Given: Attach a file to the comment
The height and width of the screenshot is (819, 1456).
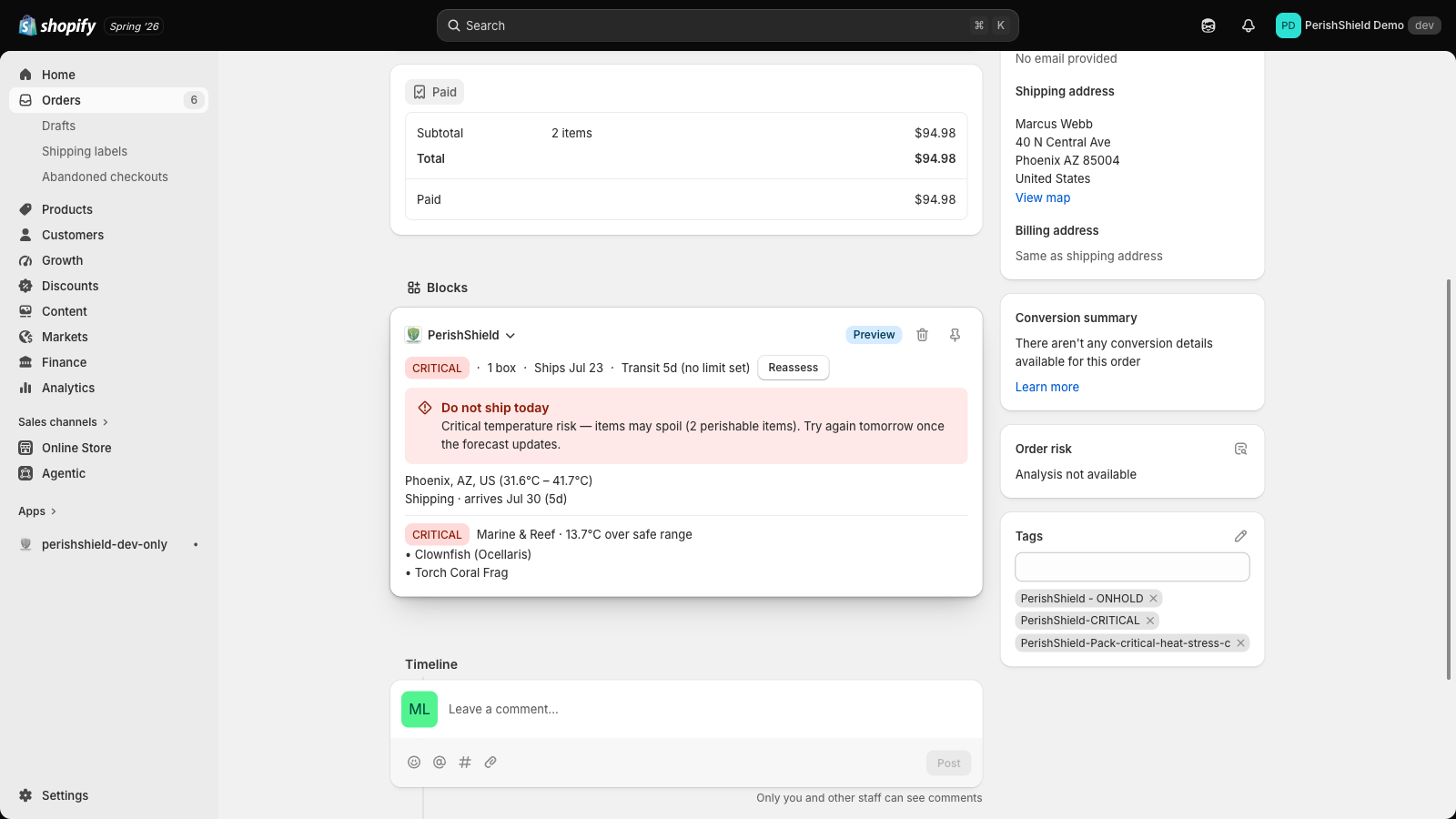Looking at the screenshot, I should tap(490, 763).
